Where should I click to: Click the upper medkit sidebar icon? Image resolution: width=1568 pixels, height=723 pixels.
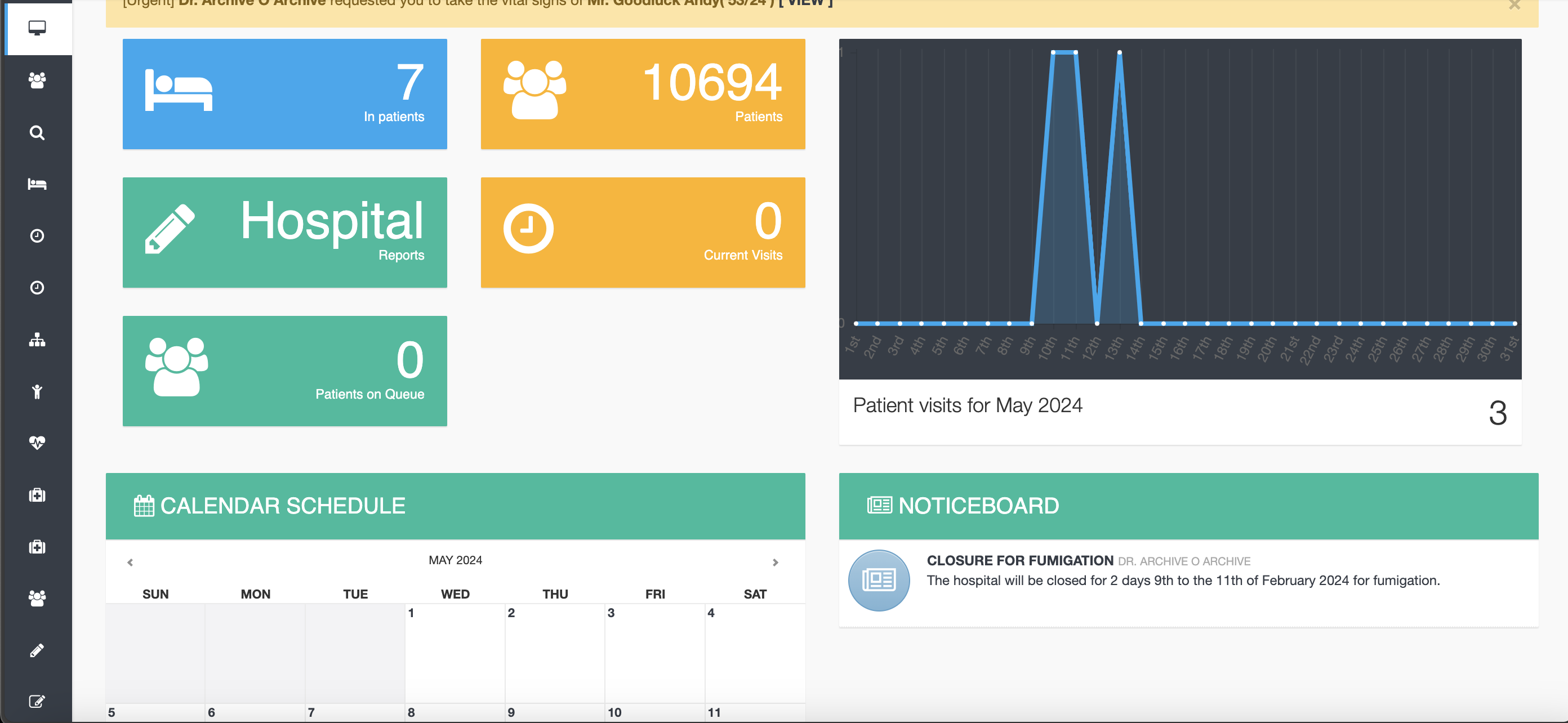point(37,495)
